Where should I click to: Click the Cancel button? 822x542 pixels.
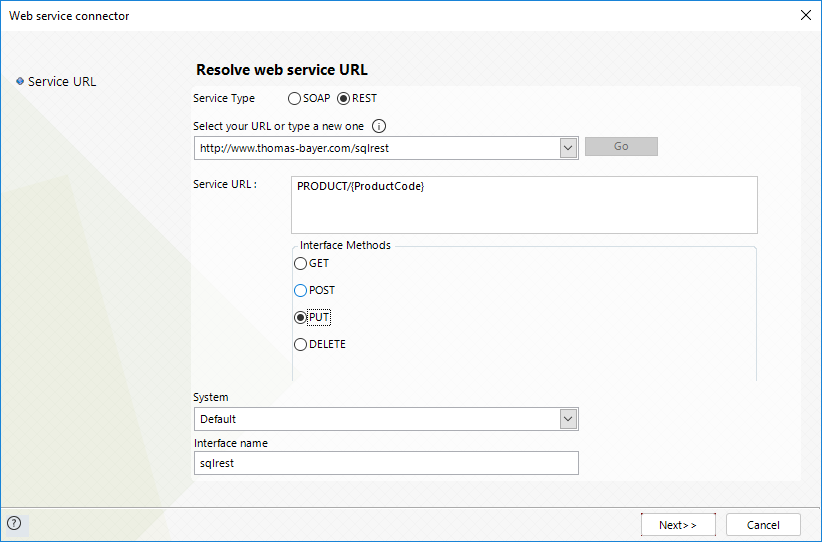(x=763, y=525)
